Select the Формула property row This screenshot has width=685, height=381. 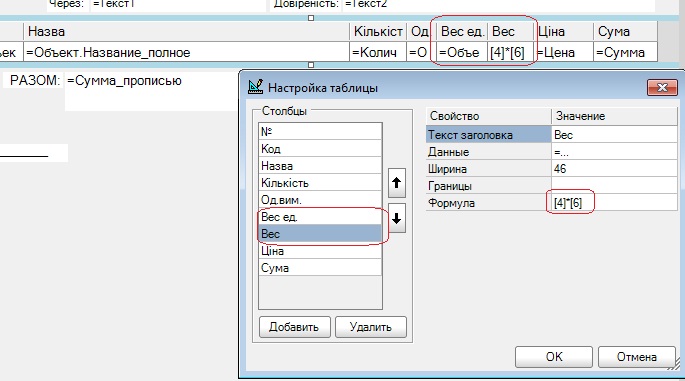click(x=488, y=203)
